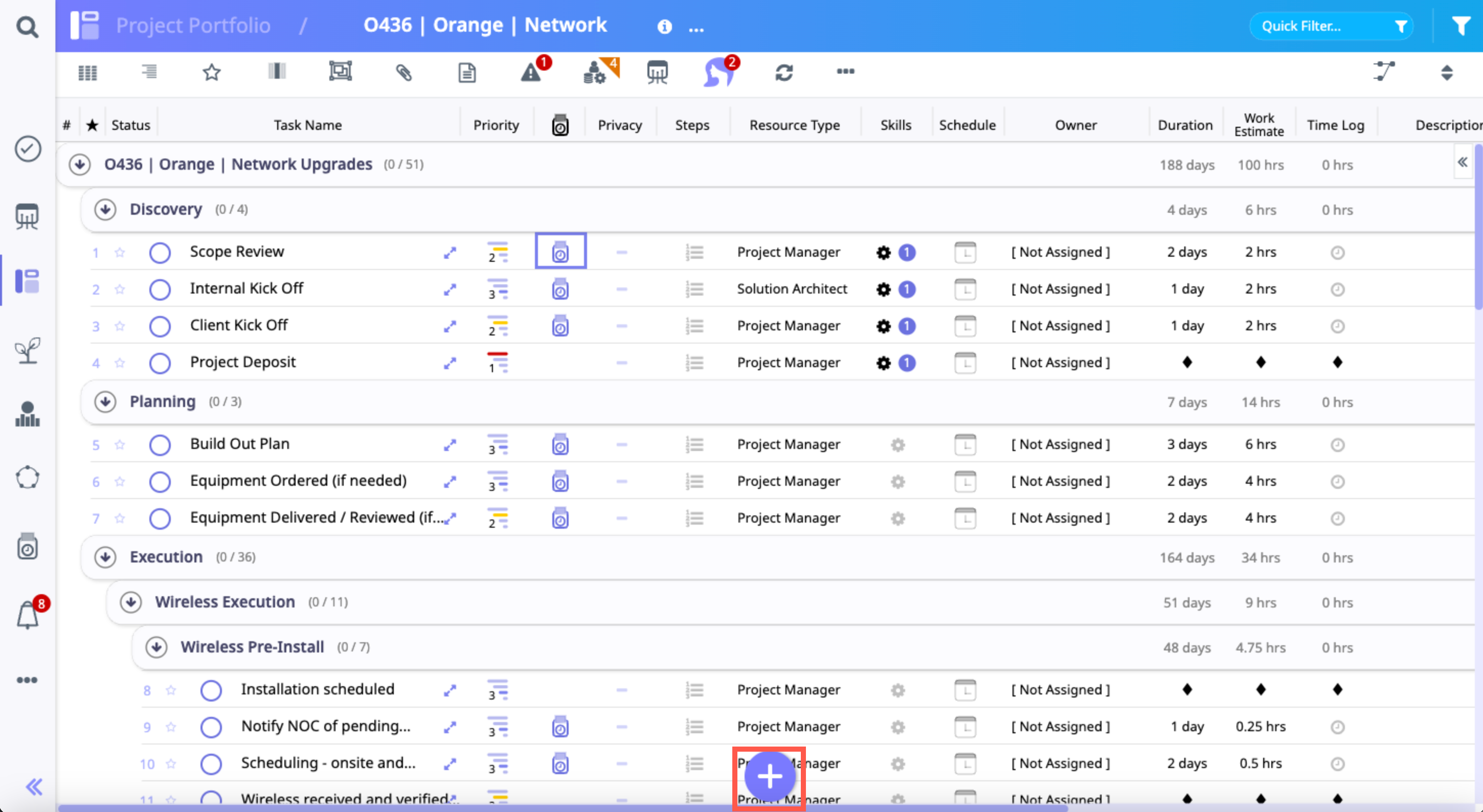Image resolution: width=1483 pixels, height=812 pixels.
Task: Open the attachments paperclip icon in the toolbar
Action: (x=403, y=72)
